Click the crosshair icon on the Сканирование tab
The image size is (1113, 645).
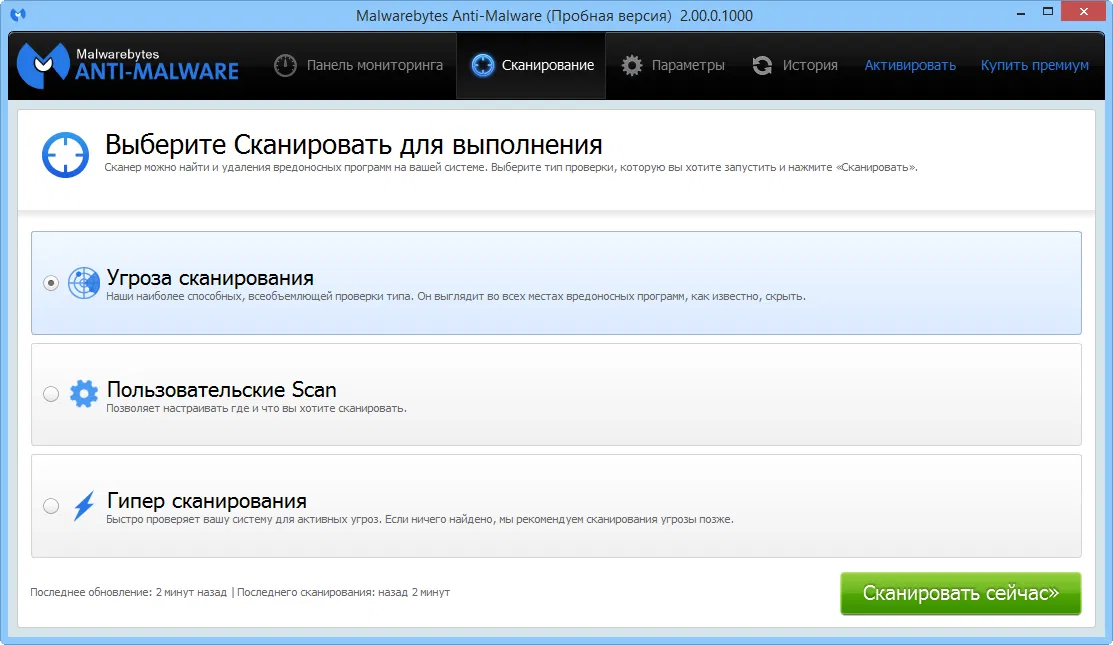tap(483, 64)
